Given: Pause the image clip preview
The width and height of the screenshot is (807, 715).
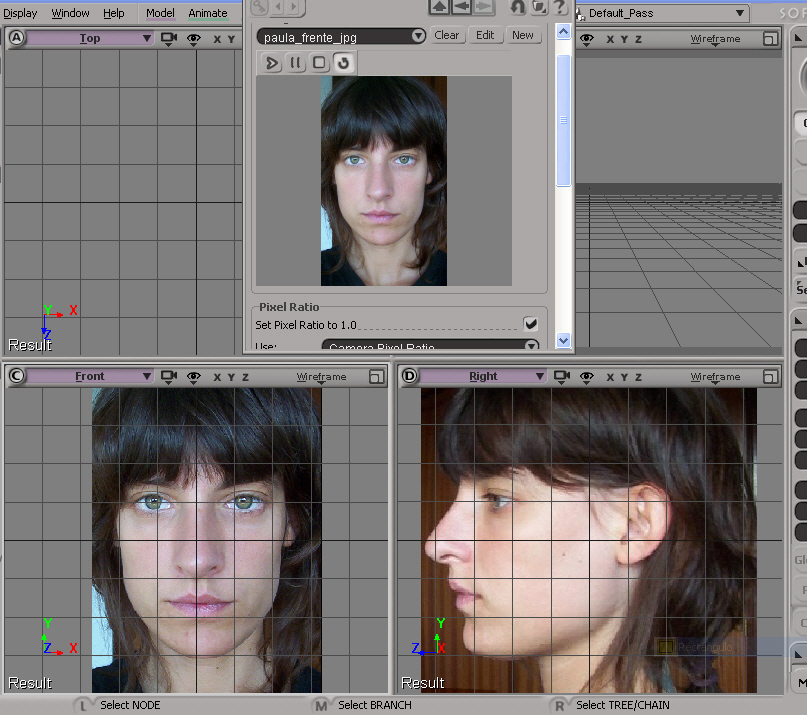Looking at the screenshot, I should (x=295, y=63).
